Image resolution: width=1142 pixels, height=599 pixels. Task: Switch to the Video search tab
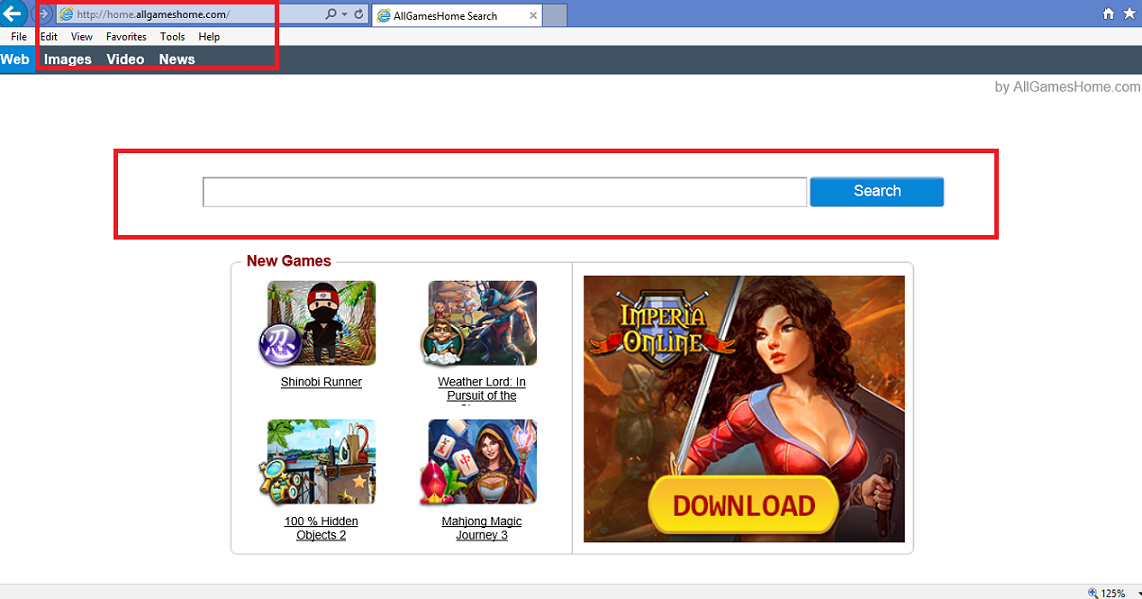(125, 59)
